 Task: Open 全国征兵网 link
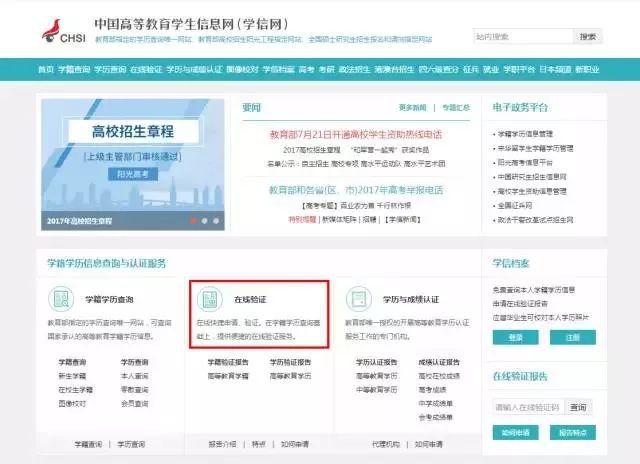pyautogui.click(x=515, y=205)
